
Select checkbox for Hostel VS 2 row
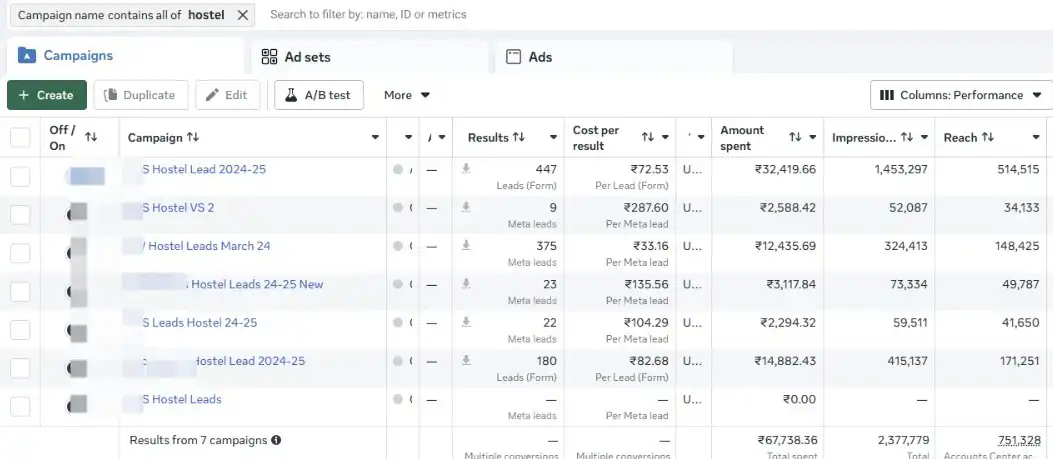click(x=20, y=215)
